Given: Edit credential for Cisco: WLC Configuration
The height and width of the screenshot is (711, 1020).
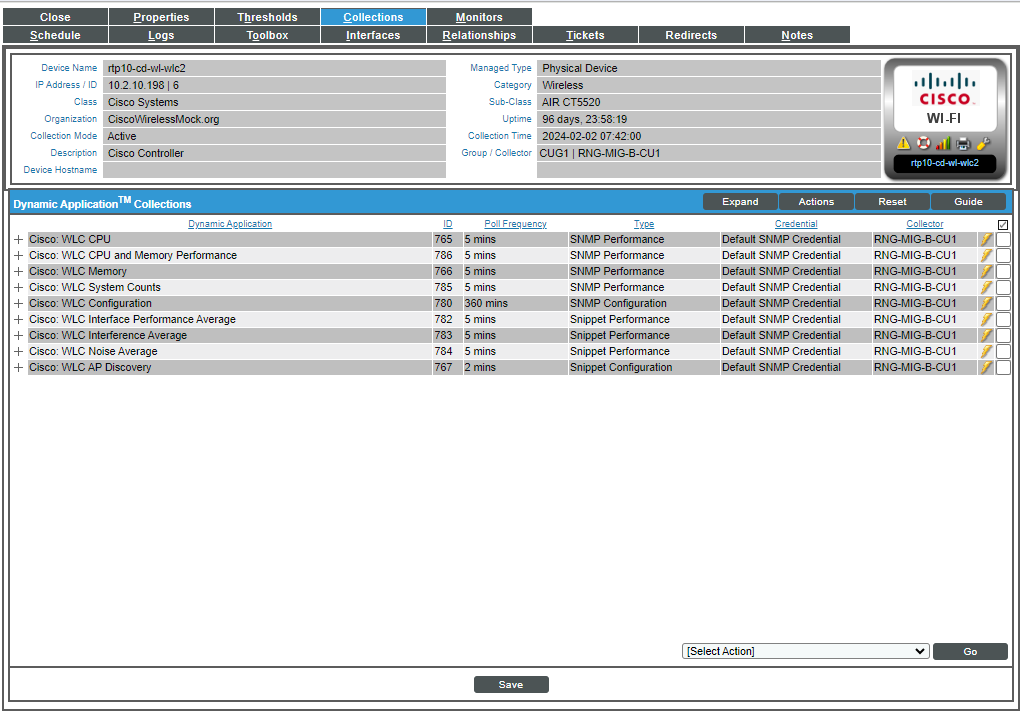Looking at the screenshot, I should click(x=986, y=303).
